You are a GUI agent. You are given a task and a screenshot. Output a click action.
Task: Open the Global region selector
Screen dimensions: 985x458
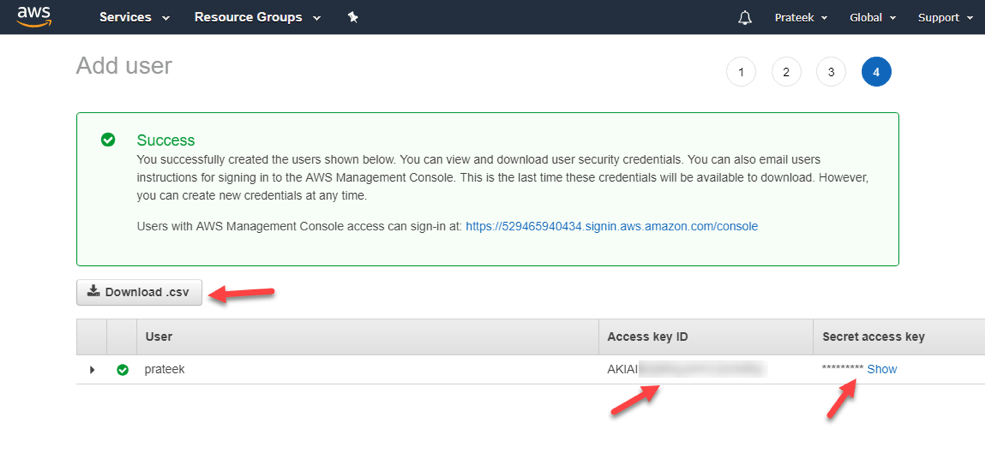tap(872, 18)
